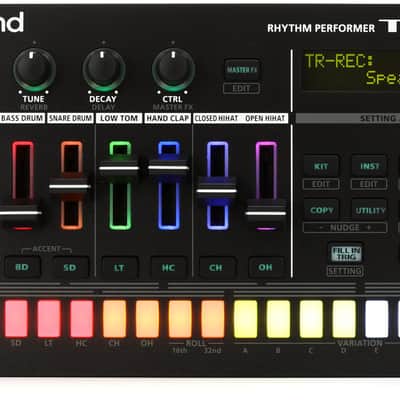Viewport: 400px width, 400px height.
Task: Select the BD instrument button
Action: tap(22, 267)
